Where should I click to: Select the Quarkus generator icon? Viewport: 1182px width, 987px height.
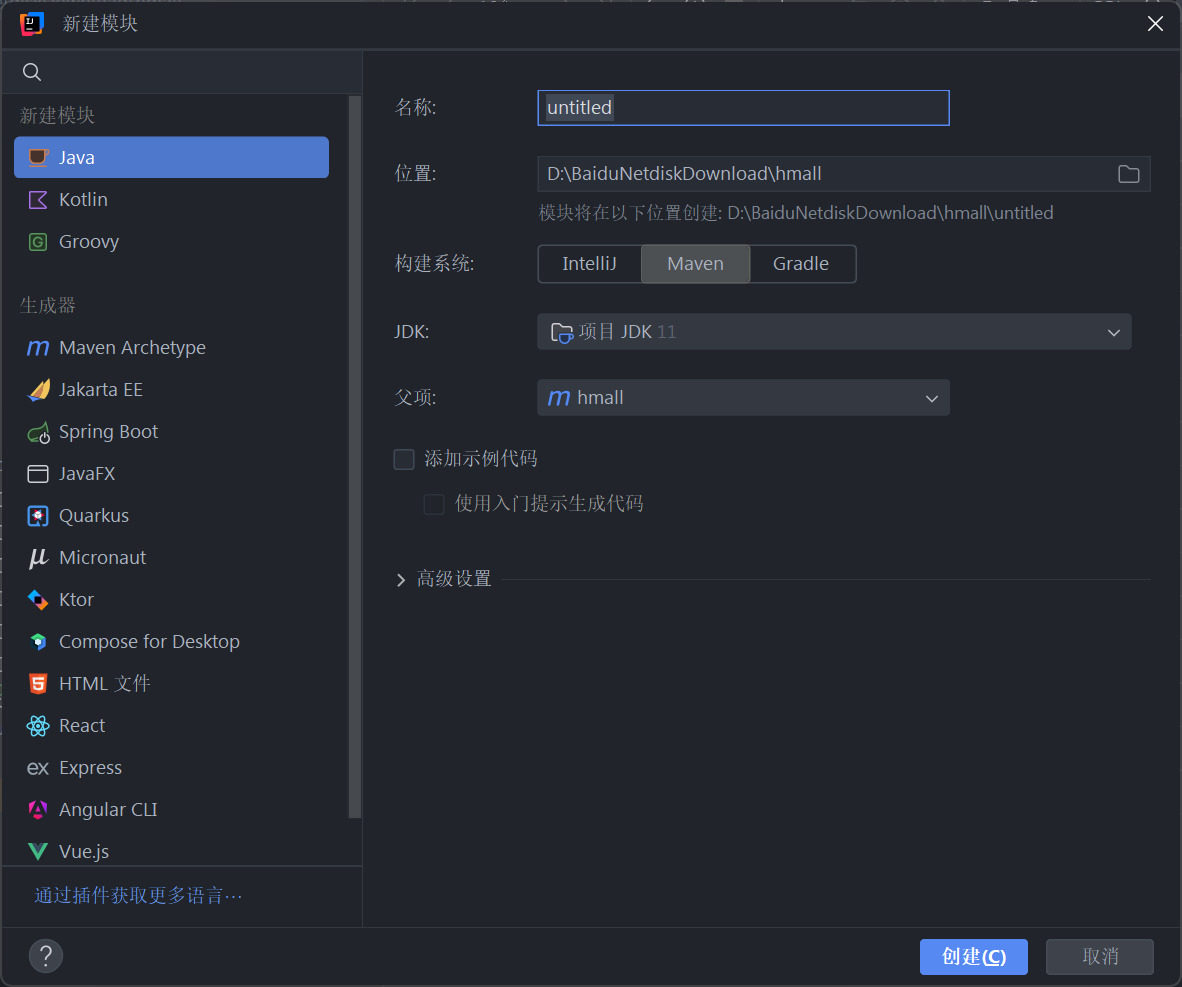[38, 516]
